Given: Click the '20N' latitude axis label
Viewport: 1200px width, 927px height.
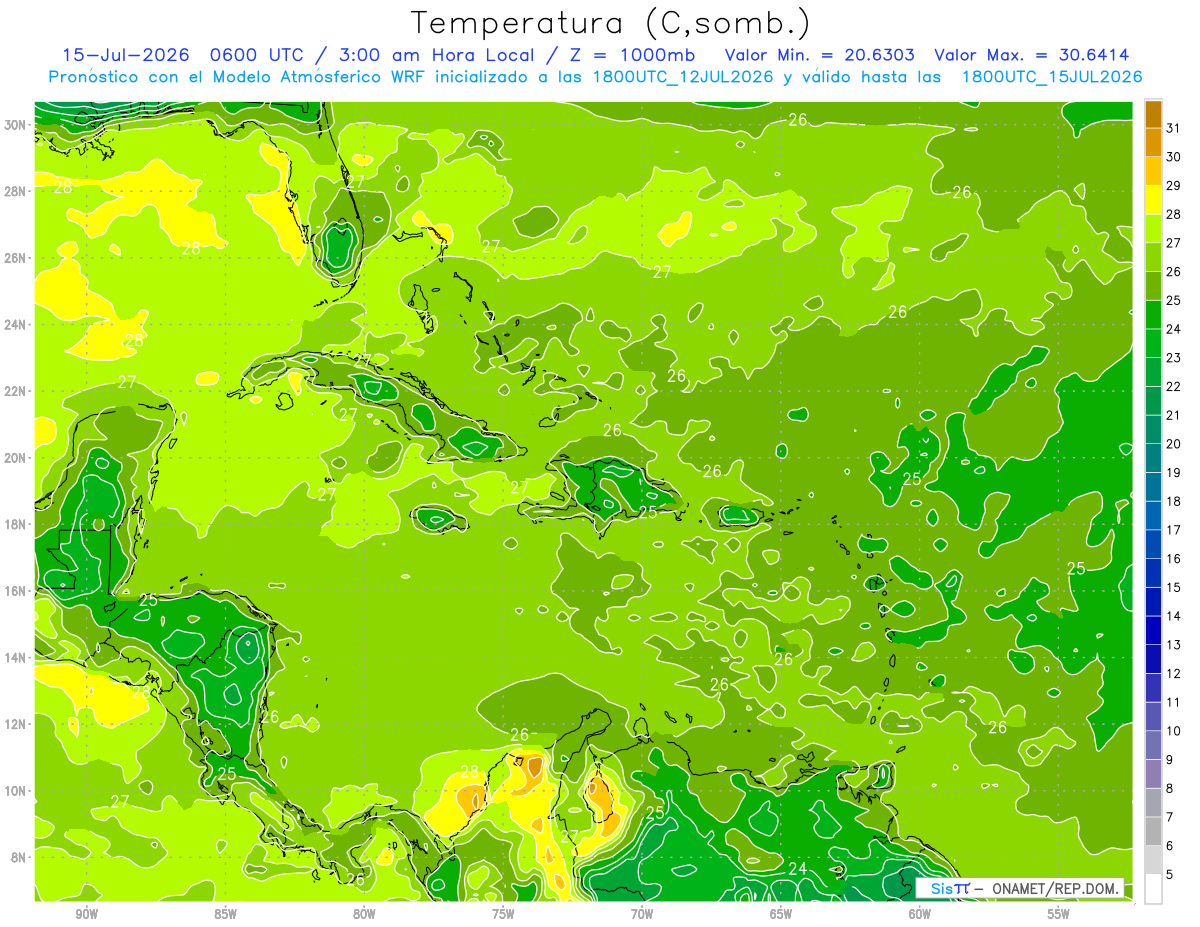Looking at the screenshot, I should 17,458.
